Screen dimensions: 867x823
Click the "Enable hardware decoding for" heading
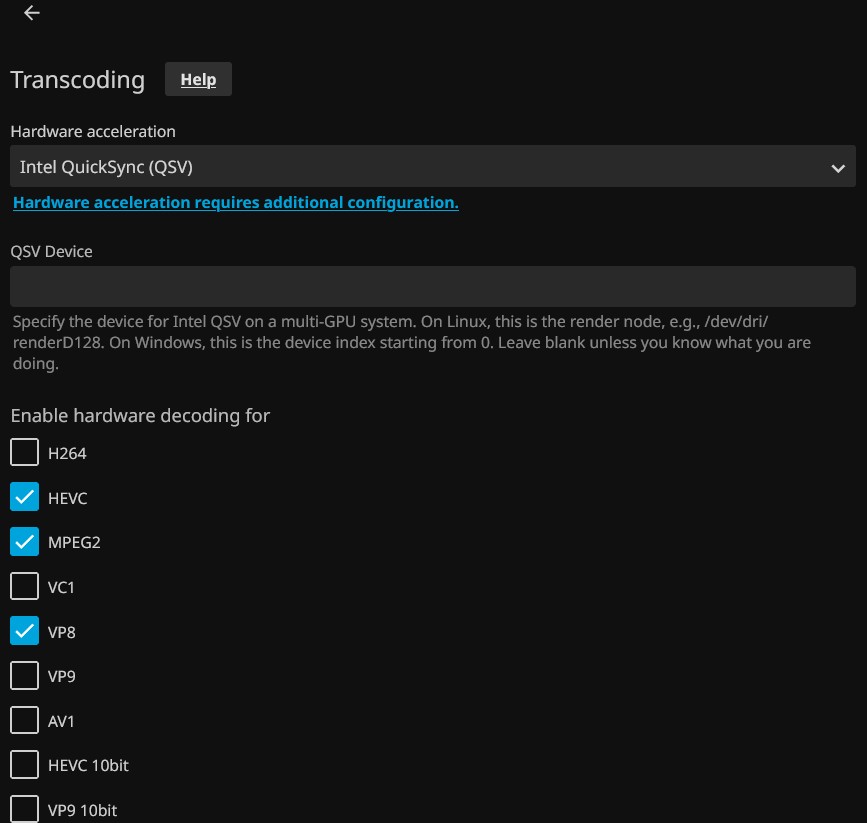[x=140, y=415]
